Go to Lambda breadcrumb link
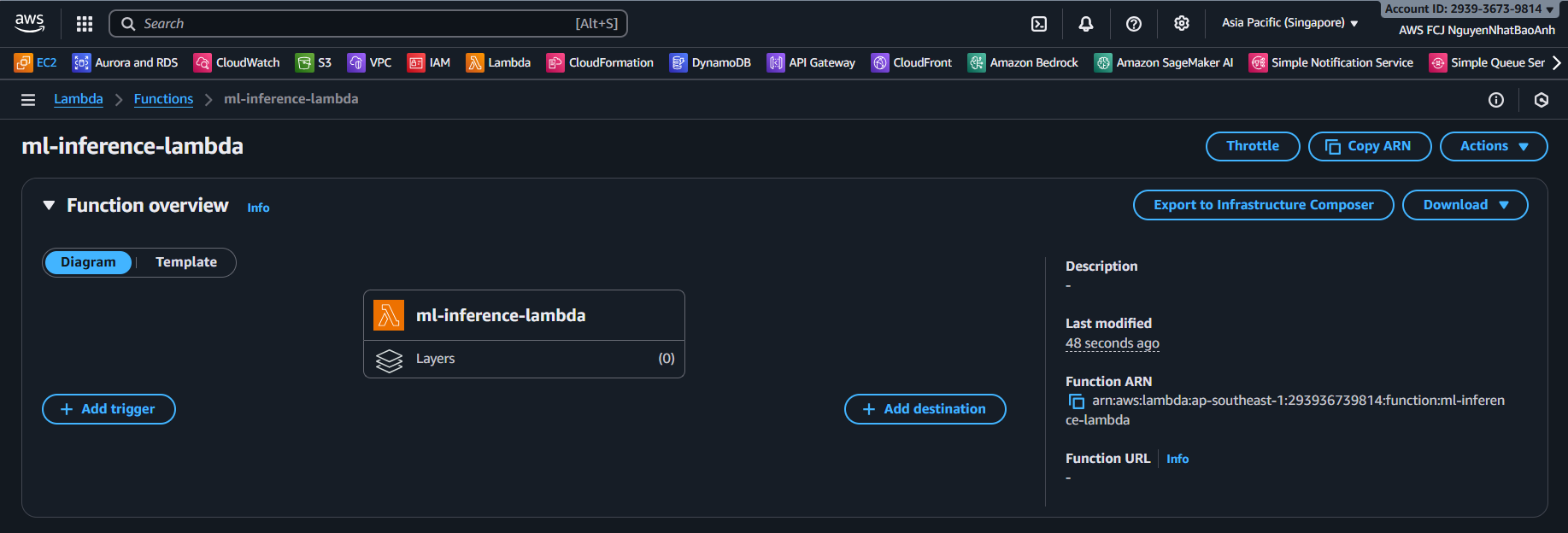The width and height of the screenshot is (1568, 533). [x=79, y=99]
